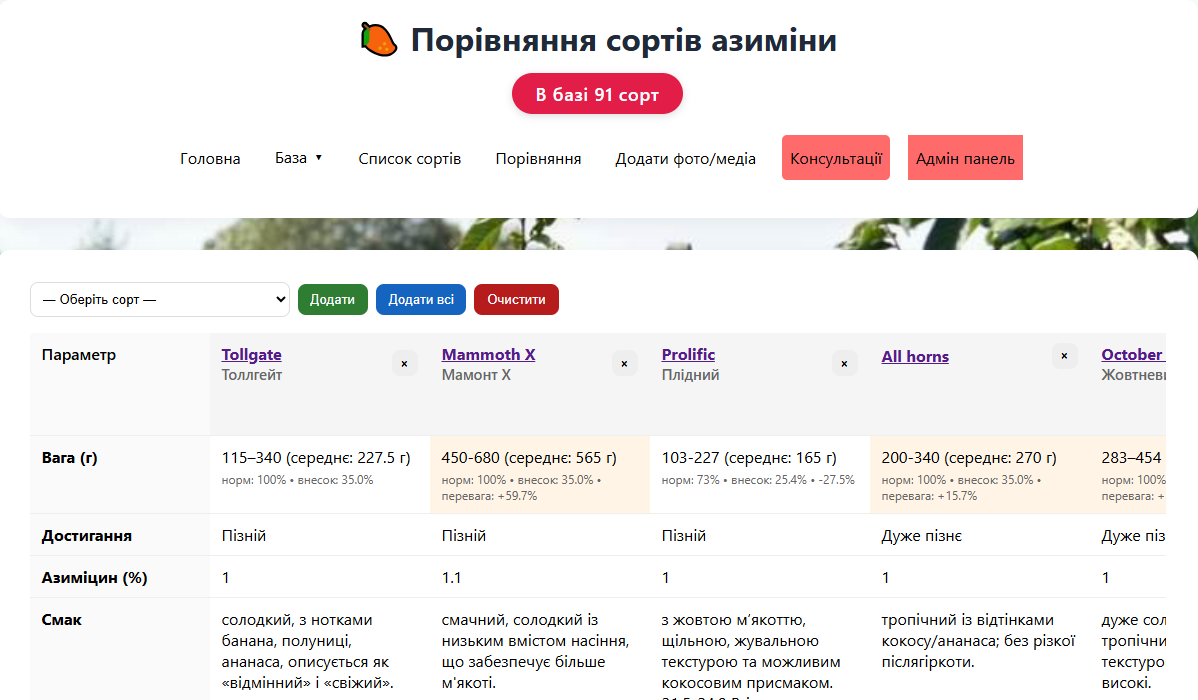Viewport: 1198px width, 700px height.
Task: Open the Консультації section
Action: pos(835,159)
